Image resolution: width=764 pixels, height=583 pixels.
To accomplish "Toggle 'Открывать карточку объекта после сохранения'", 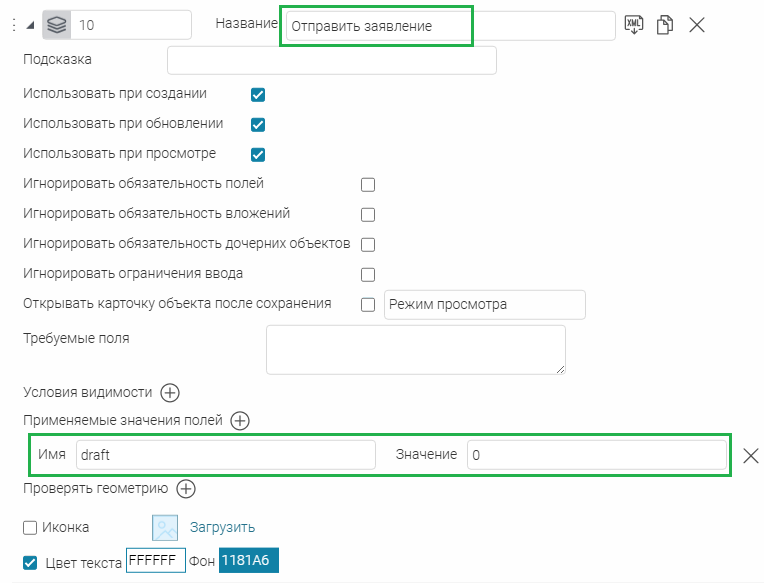I will [x=368, y=304].
